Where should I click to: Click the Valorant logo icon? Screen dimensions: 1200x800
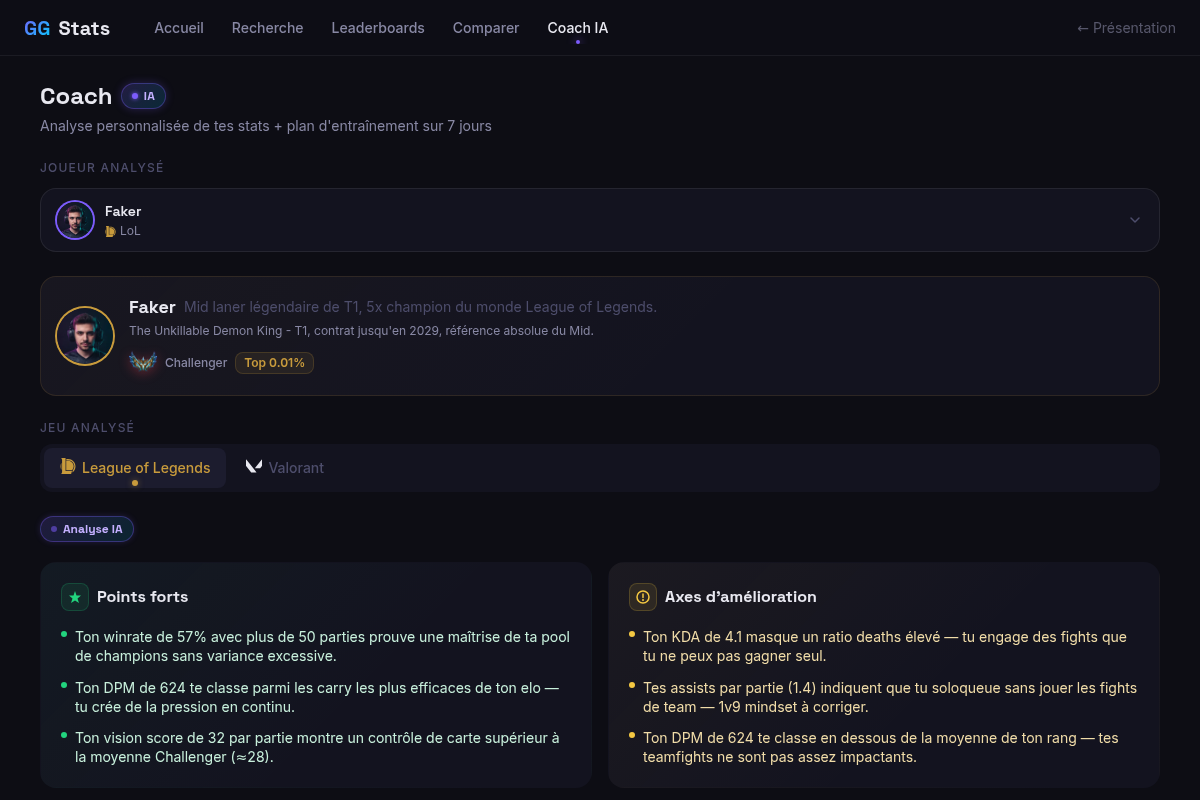click(254, 467)
